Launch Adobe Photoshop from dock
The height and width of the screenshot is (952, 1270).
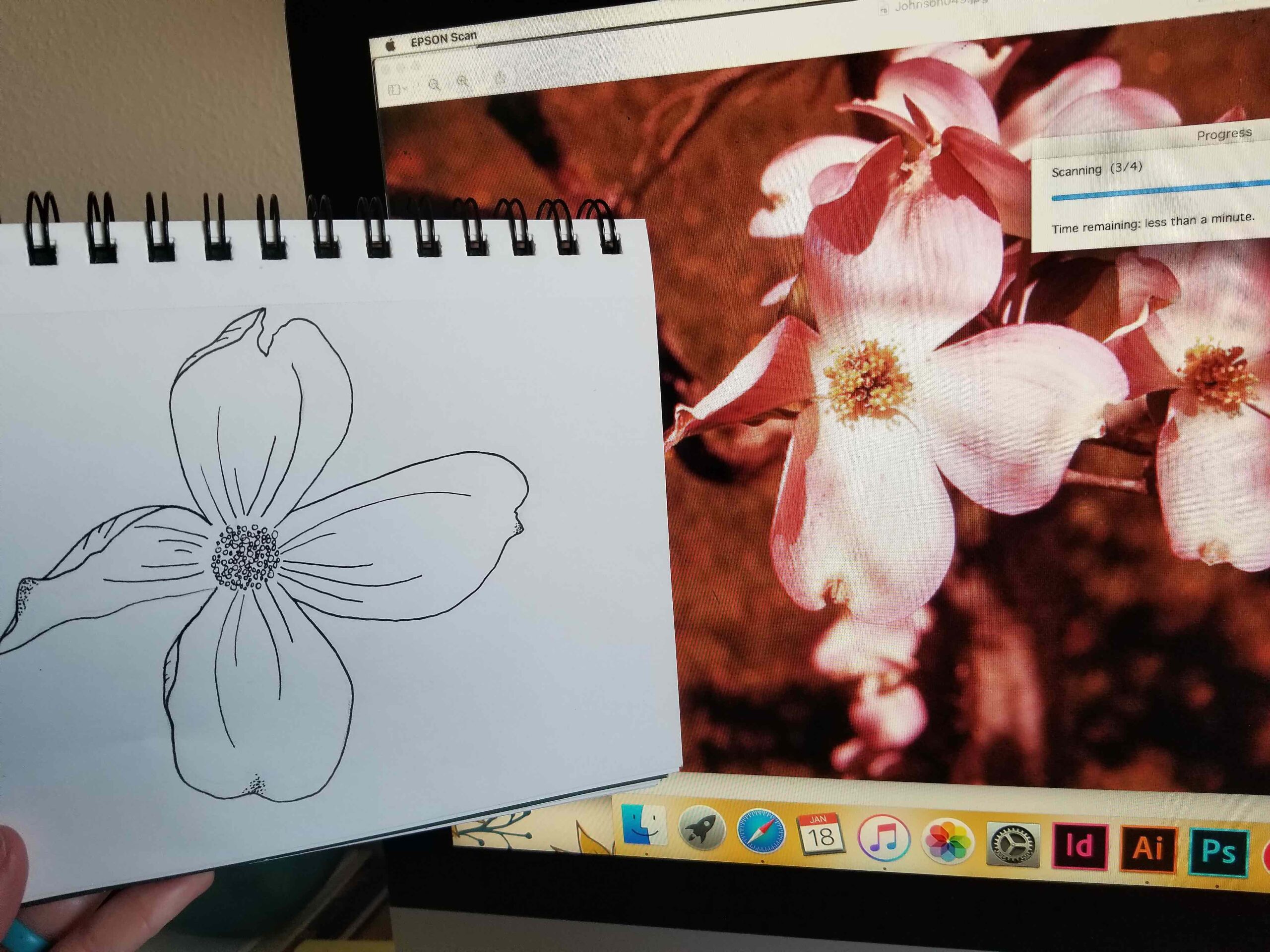(x=1218, y=852)
